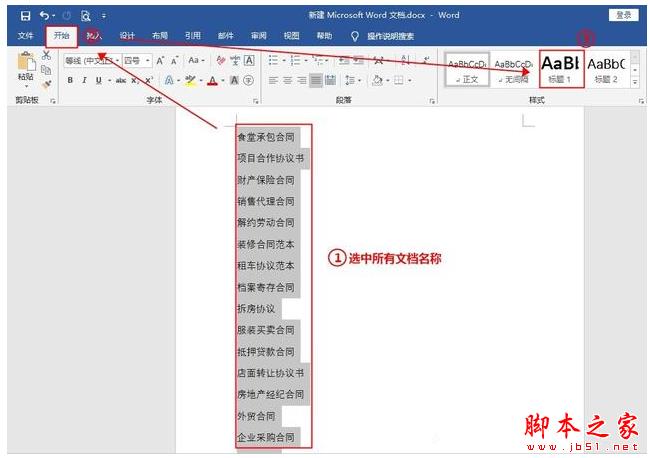650x458 pixels.
Task: Click the Text Effects glowing A icon
Action: click(169, 80)
